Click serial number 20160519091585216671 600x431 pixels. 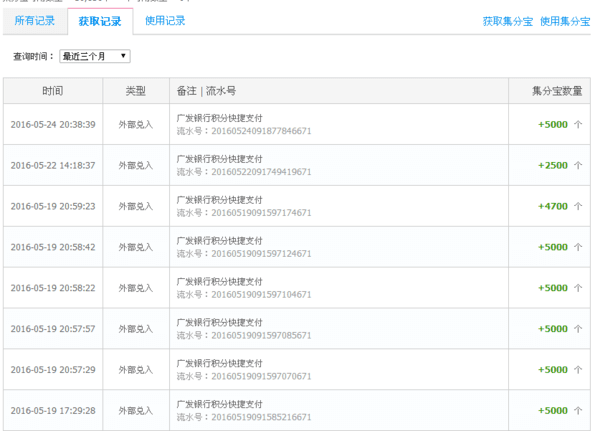point(261,417)
